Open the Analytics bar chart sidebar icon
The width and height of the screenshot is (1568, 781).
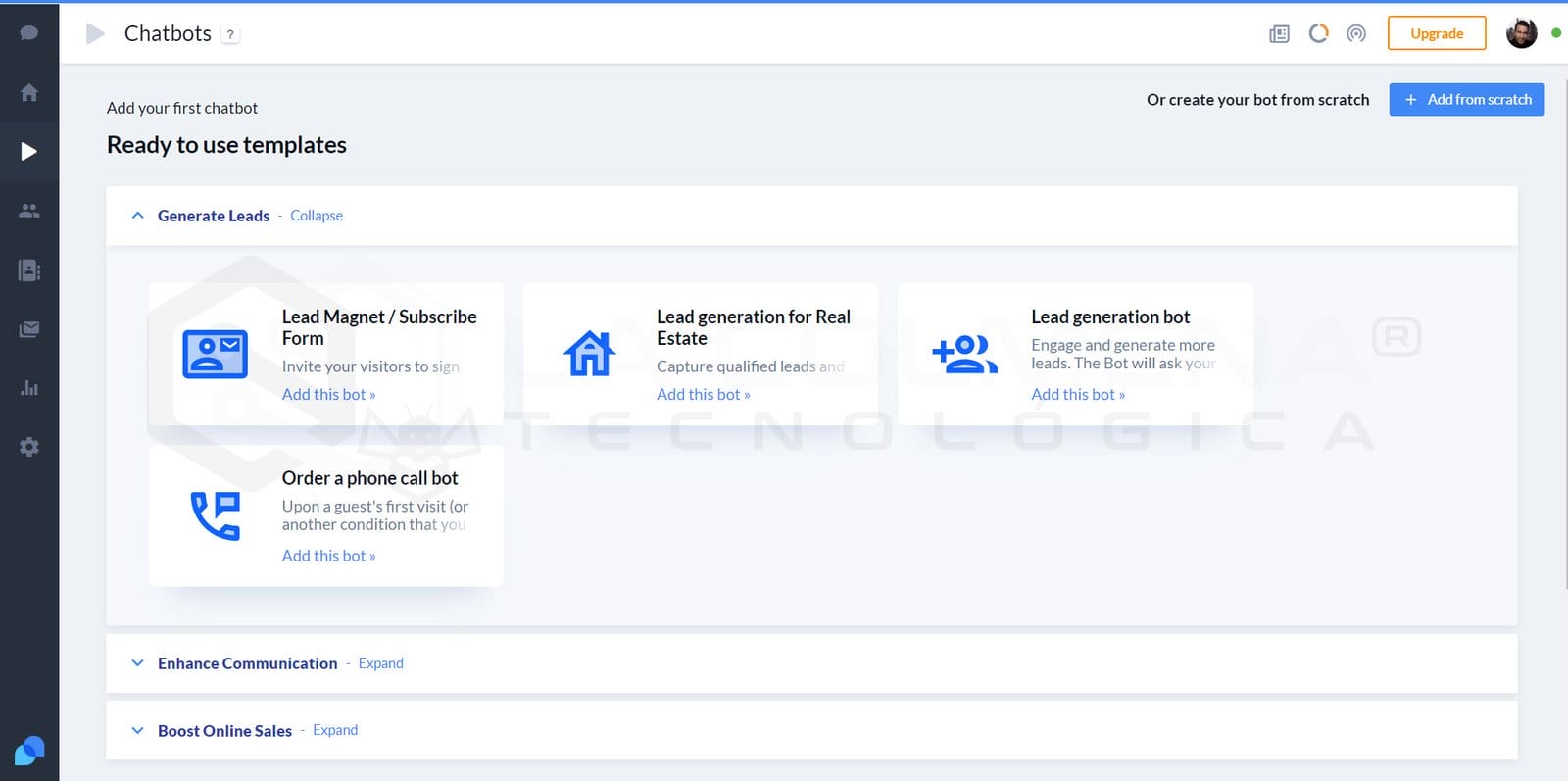coord(29,388)
